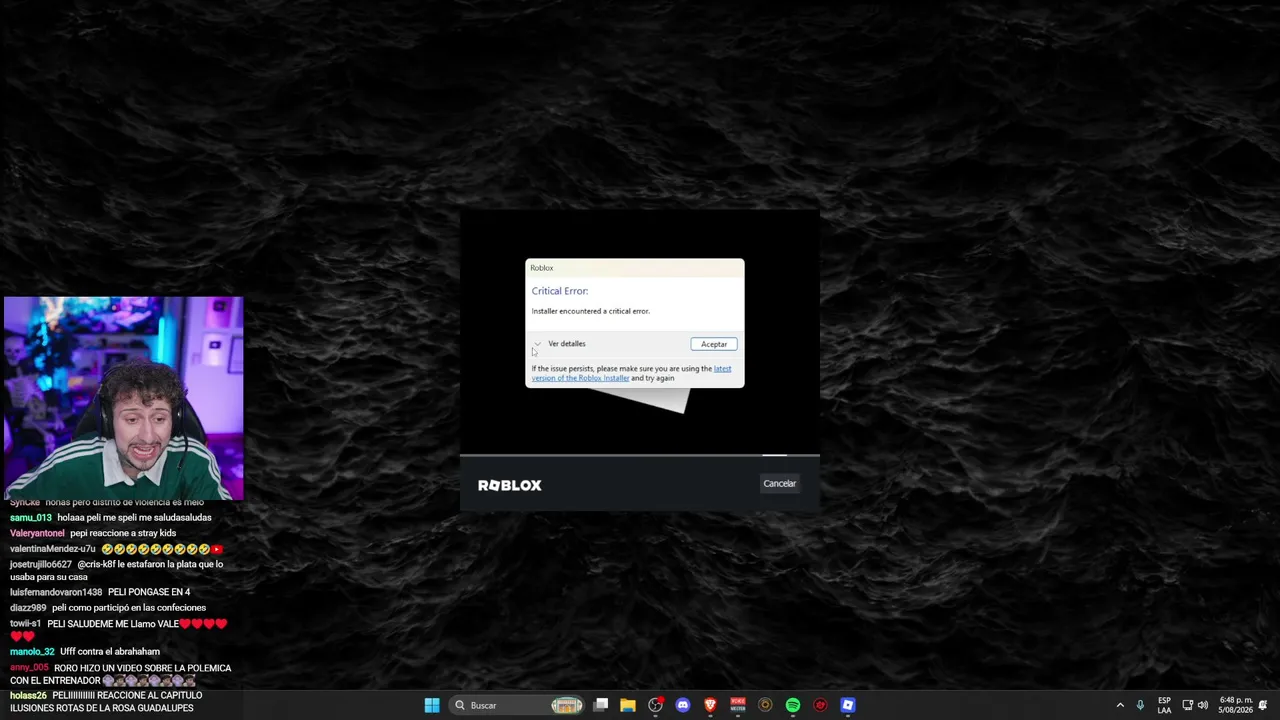
Task: Click Aceptar to dismiss the critical error
Action: (714, 344)
